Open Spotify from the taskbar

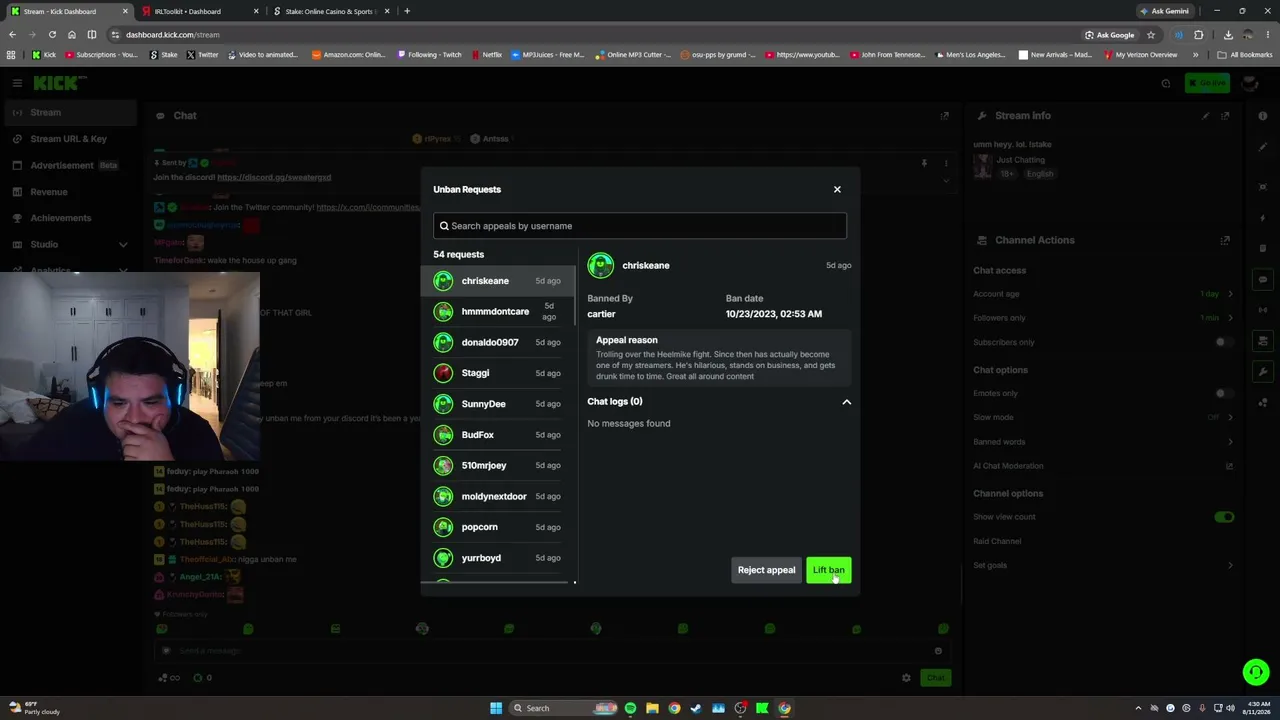630,708
